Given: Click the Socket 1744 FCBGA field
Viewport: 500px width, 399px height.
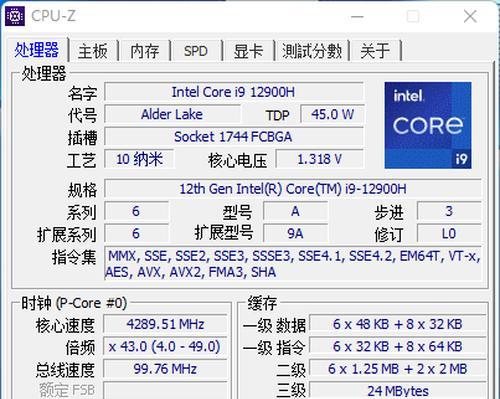Looking at the screenshot, I should pyautogui.click(x=234, y=137).
